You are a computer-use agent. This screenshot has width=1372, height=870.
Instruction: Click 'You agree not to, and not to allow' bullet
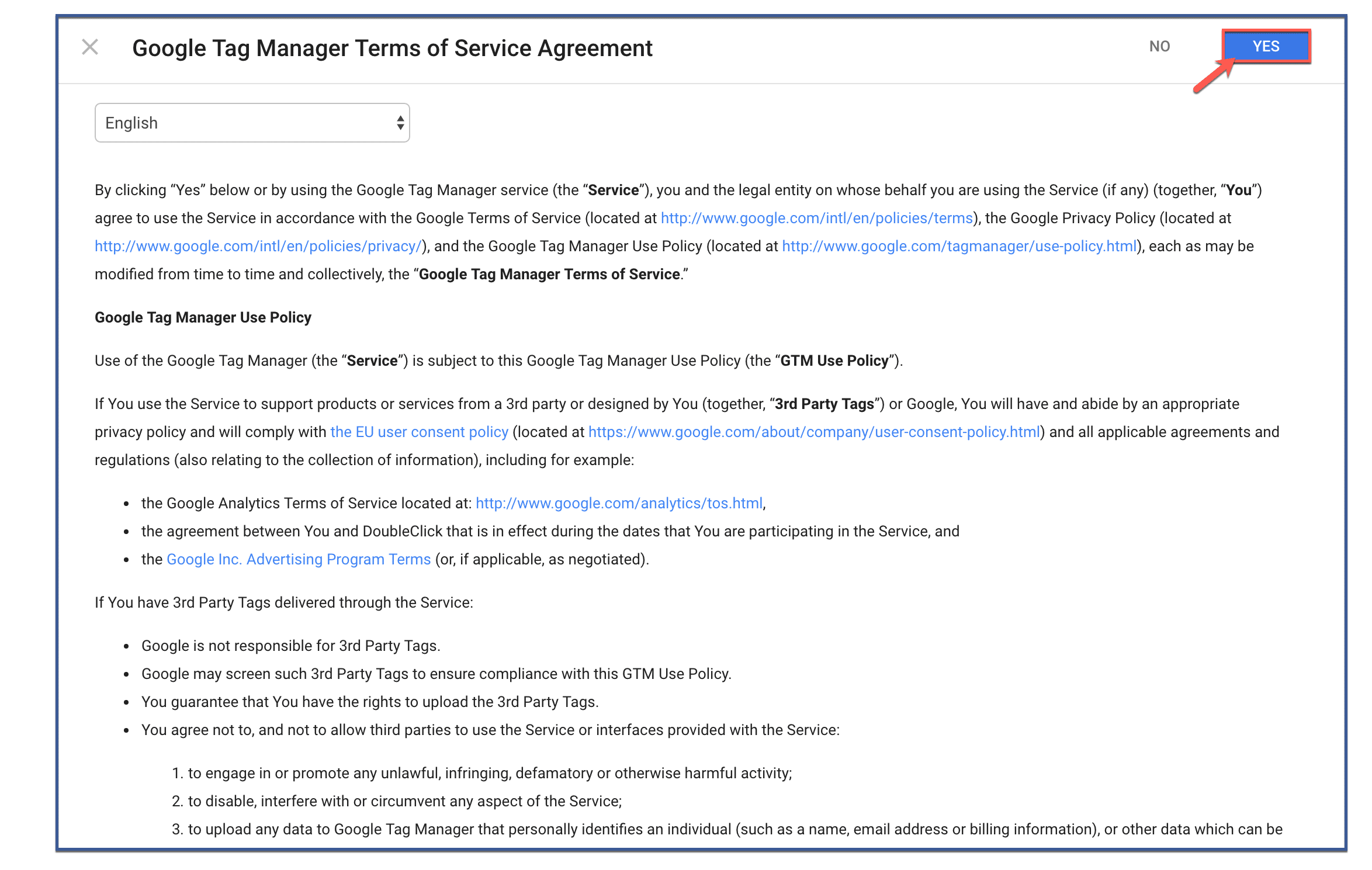tap(490, 730)
